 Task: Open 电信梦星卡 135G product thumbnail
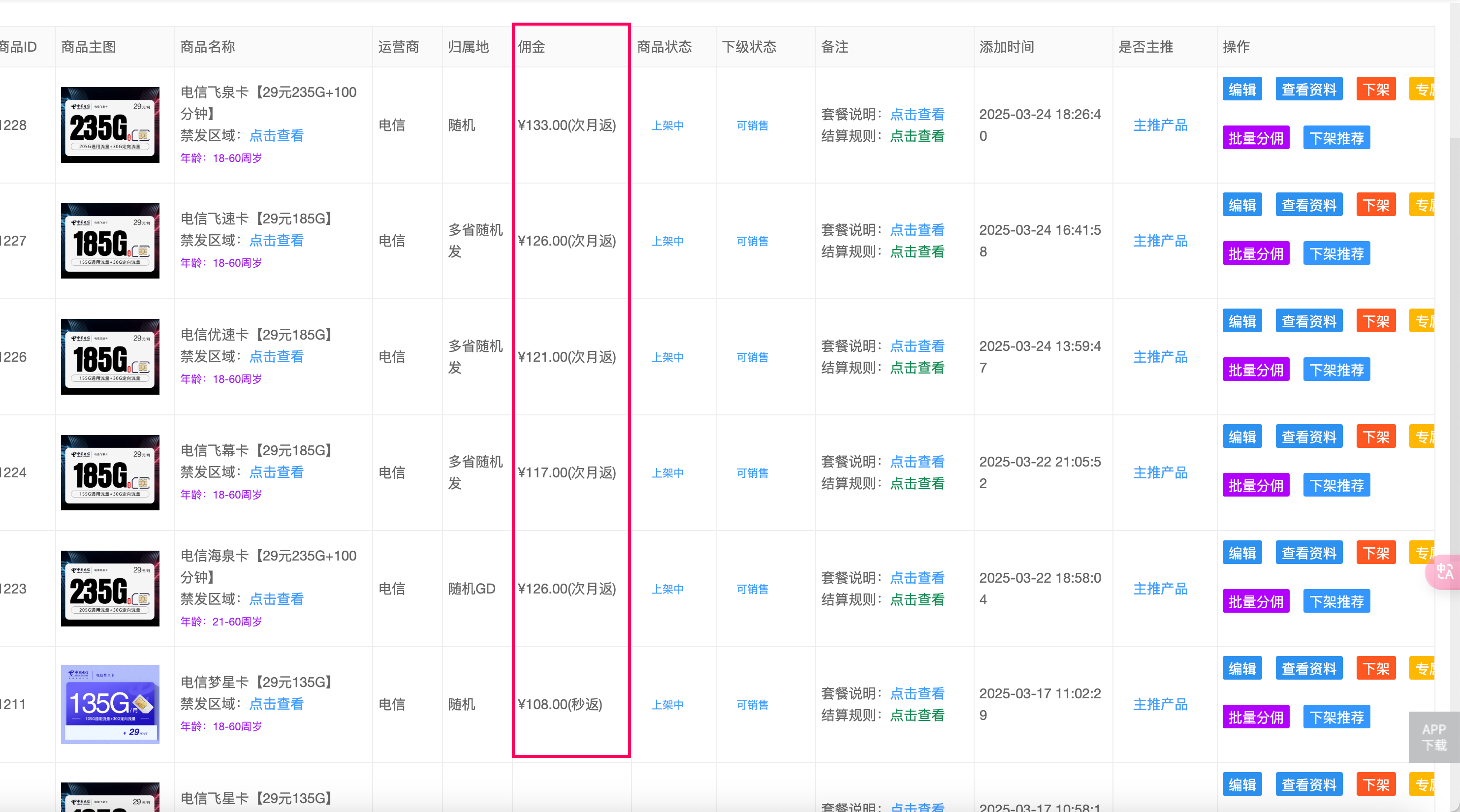coord(110,704)
